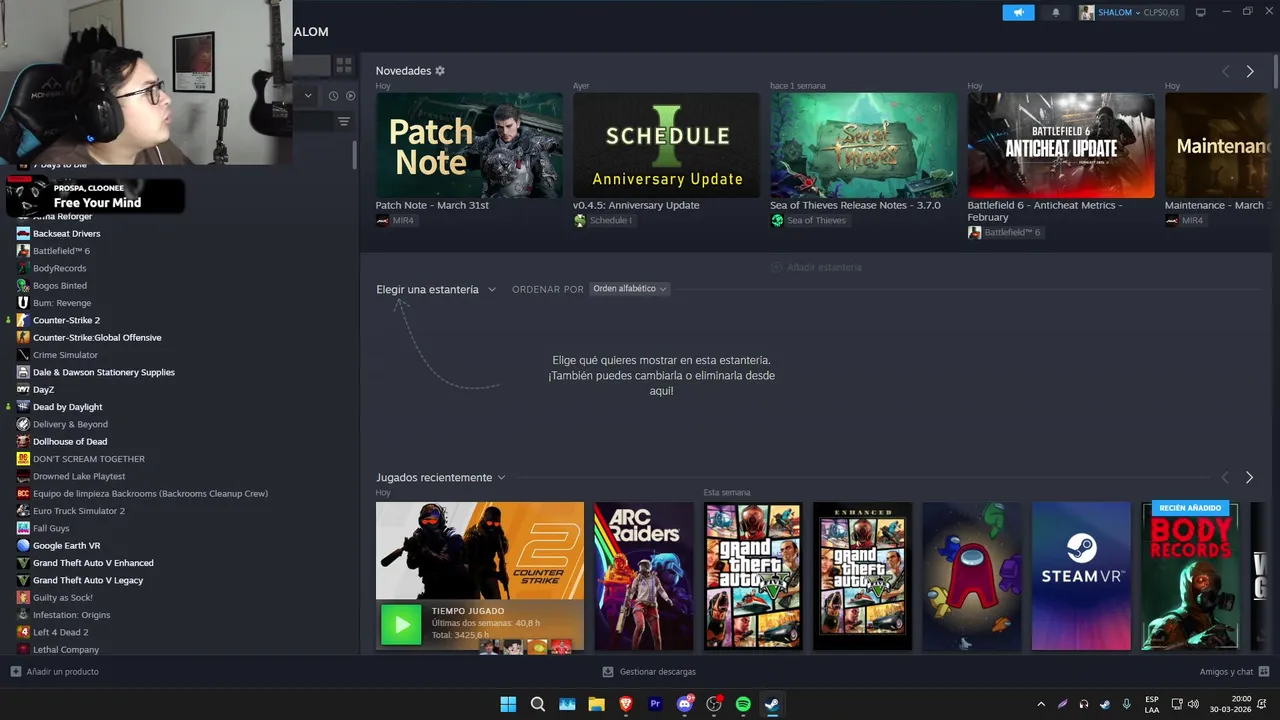Go to previous Novedades items arrow
Viewport: 1280px width, 720px height.
point(1225,71)
